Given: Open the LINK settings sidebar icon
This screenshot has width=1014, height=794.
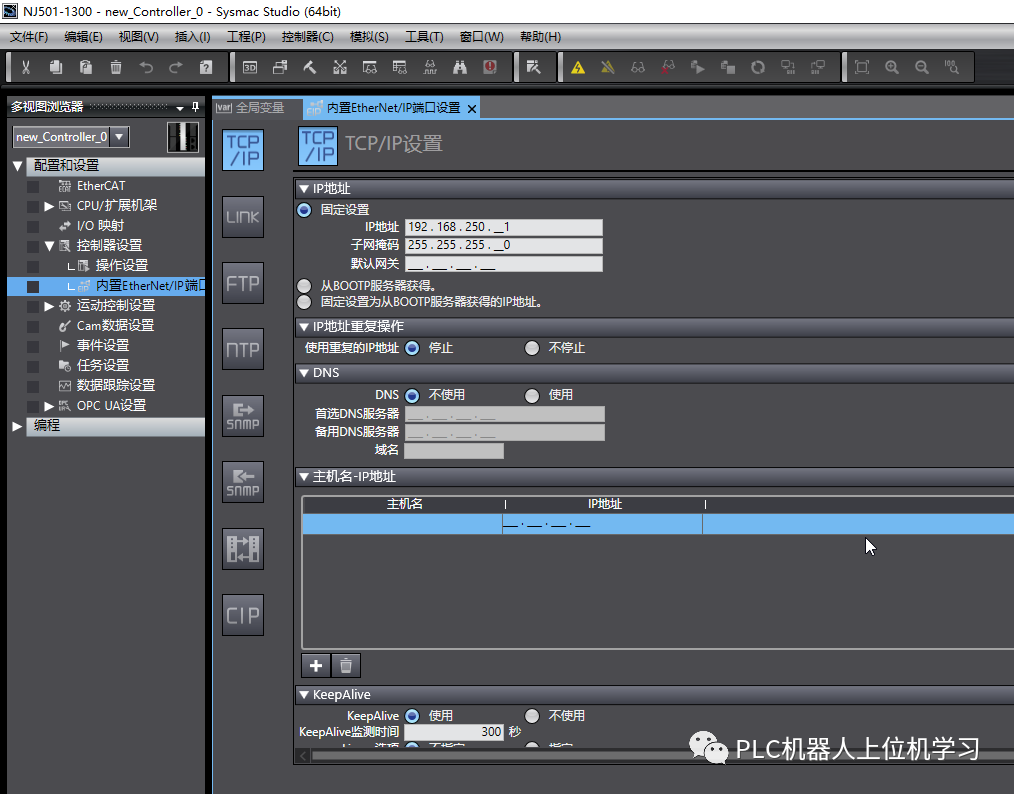Looking at the screenshot, I should tap(243, 217).
